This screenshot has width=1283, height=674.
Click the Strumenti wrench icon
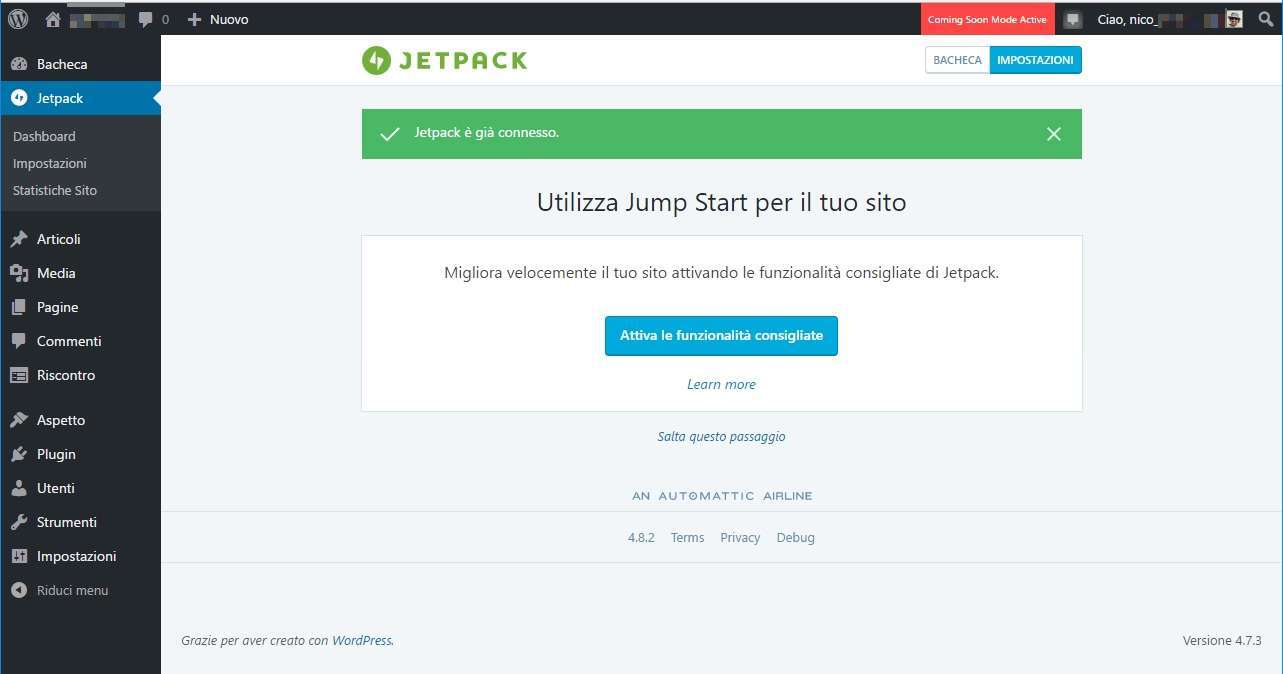pos(19,522)
